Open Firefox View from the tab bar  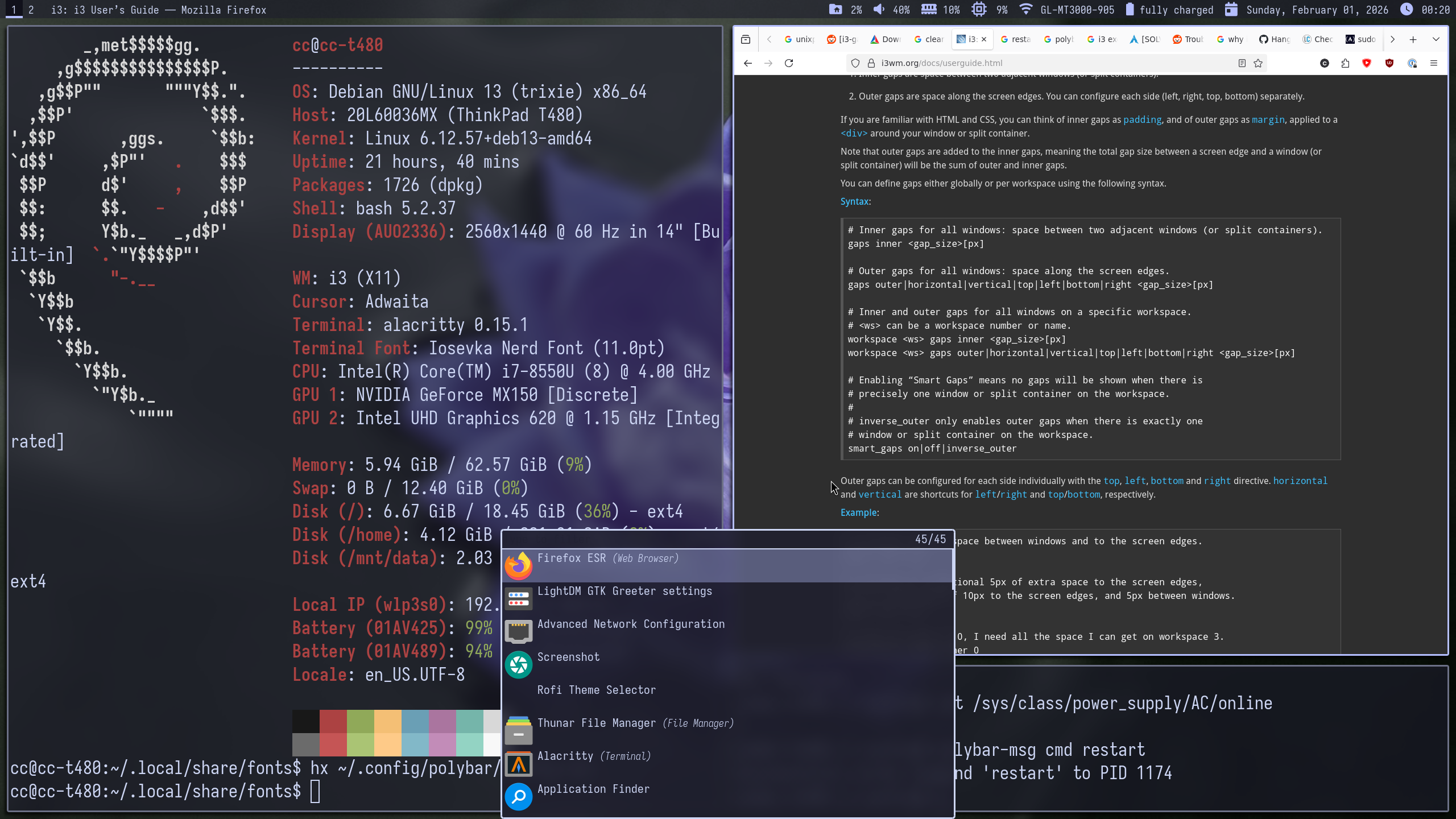(746, 39)
